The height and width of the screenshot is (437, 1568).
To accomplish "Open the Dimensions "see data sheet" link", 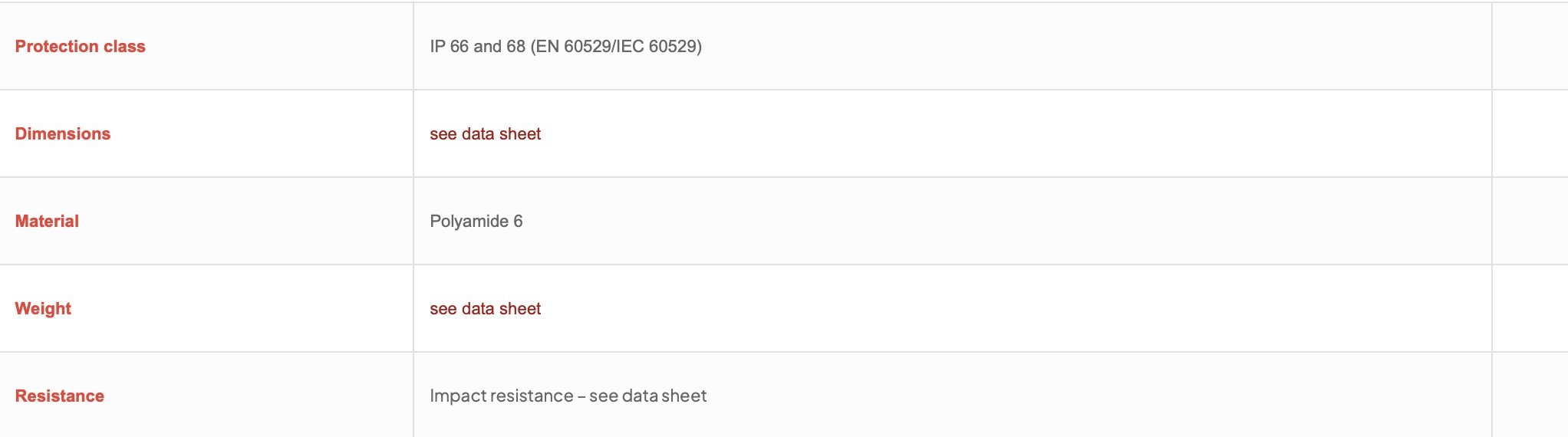I will click(485, 134).
